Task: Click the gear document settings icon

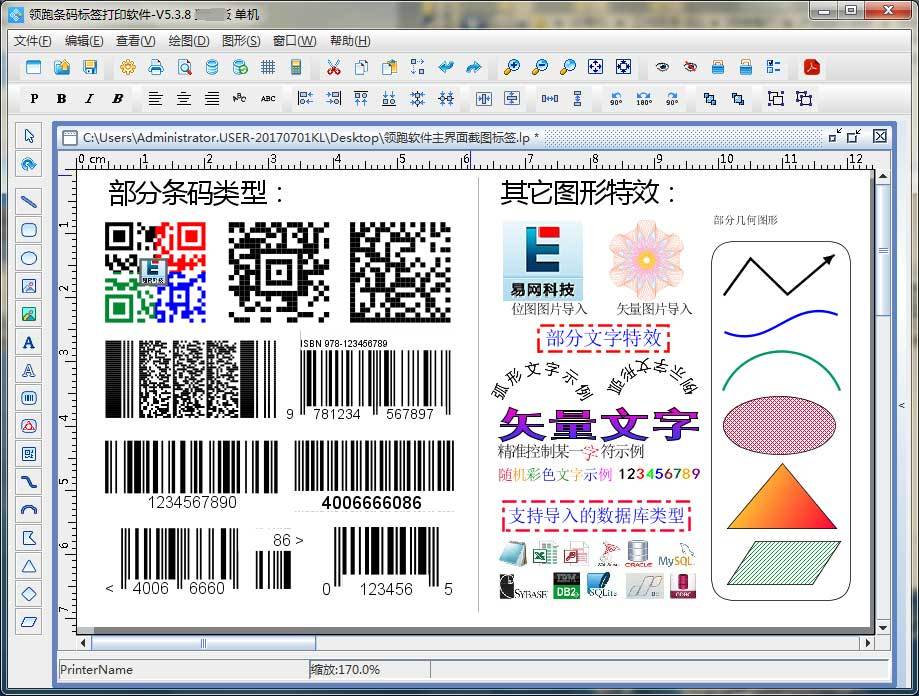Action: tap(128, 67)
